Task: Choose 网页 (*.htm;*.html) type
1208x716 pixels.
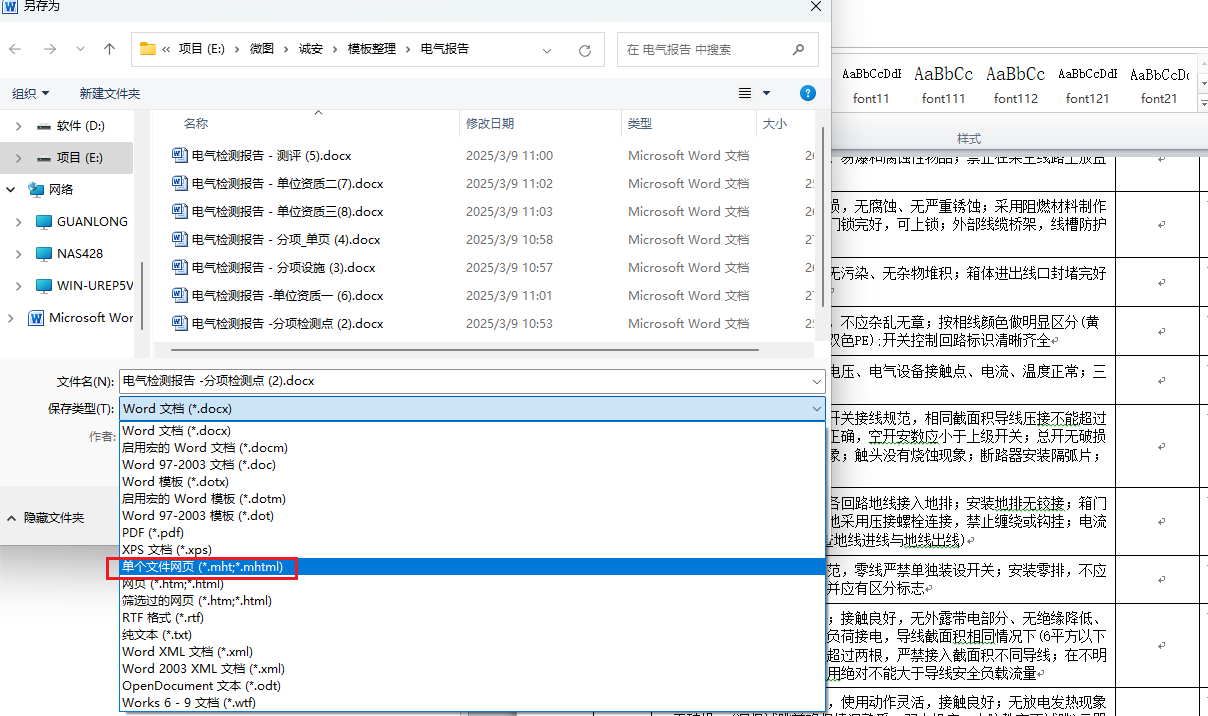Action: (472, 583)
